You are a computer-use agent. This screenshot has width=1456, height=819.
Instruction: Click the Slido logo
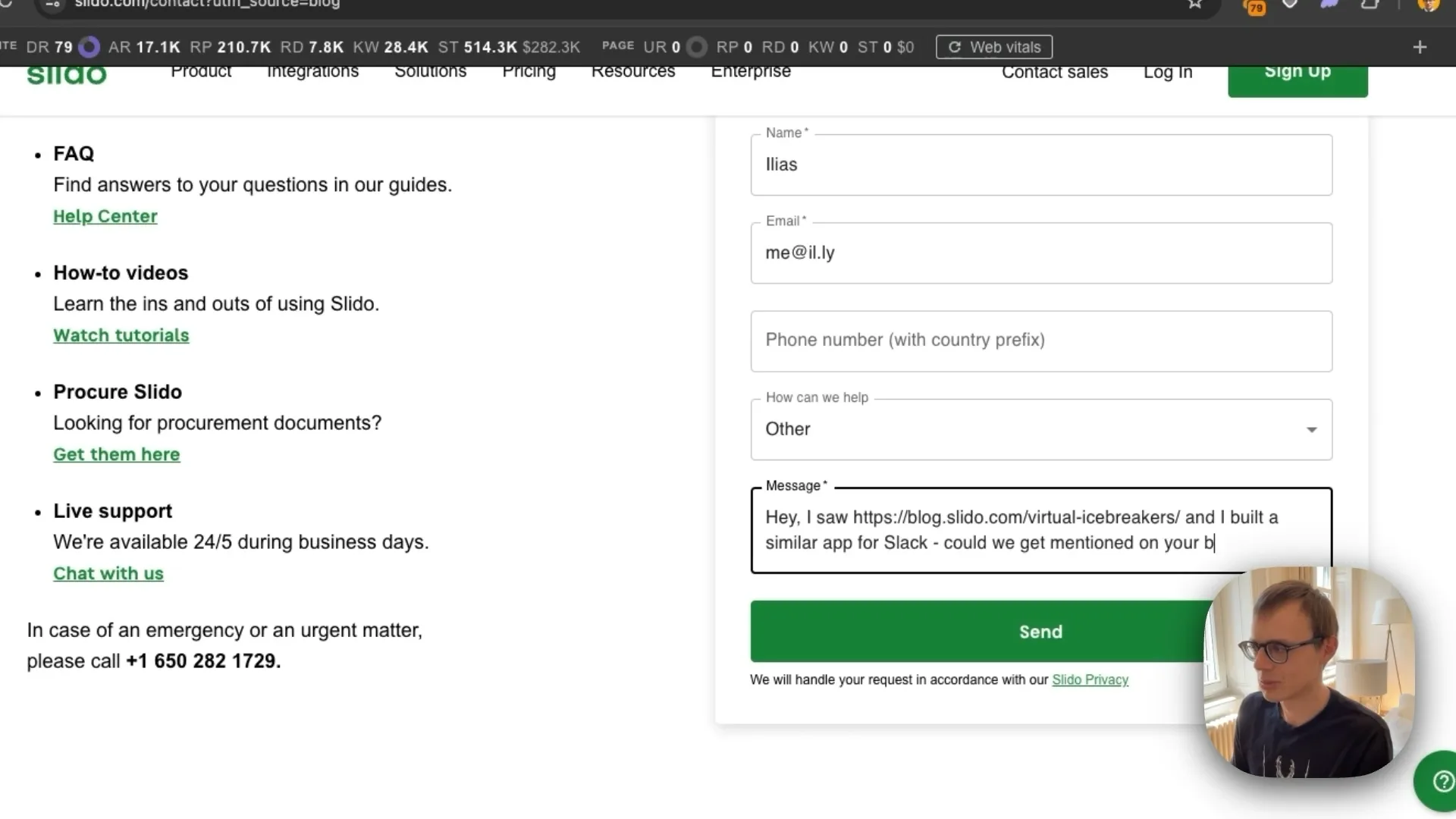67,75
